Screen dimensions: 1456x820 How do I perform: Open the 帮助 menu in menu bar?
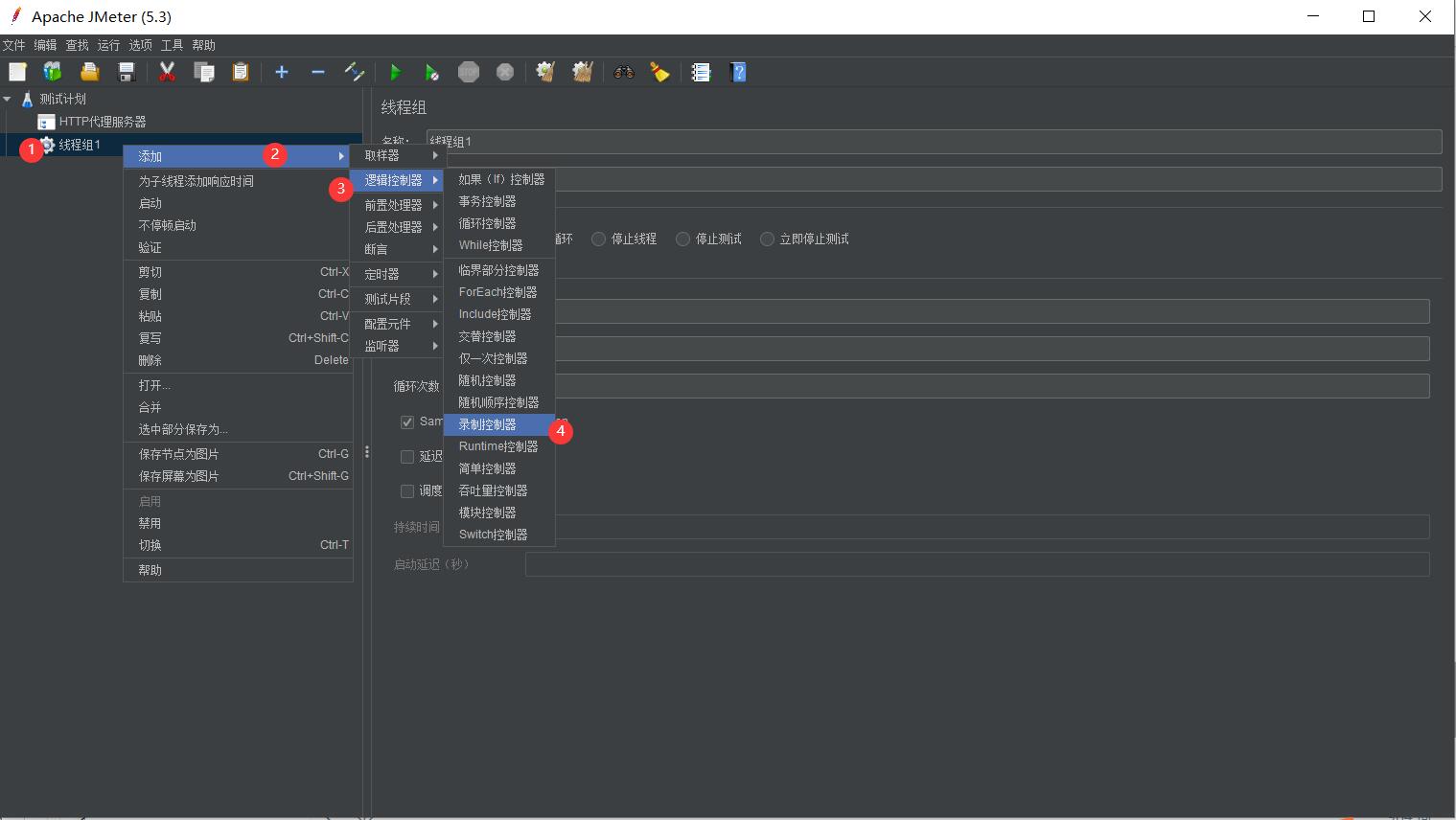(x=203, y=45)
